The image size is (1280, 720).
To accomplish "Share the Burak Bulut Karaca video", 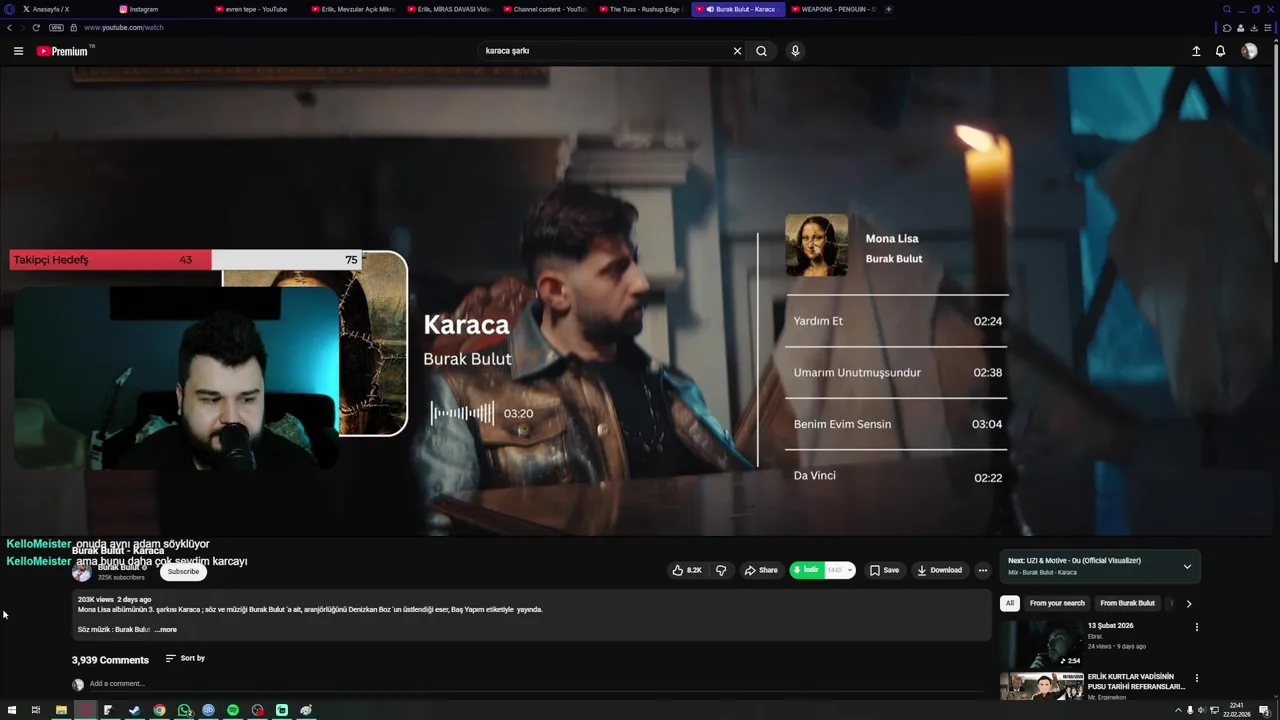I will [761, 570].
